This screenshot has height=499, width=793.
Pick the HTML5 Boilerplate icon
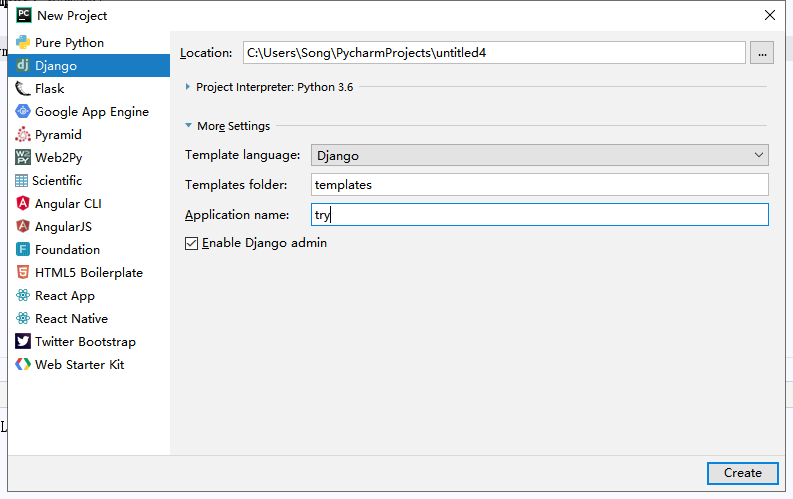click(x=23, y=273)
